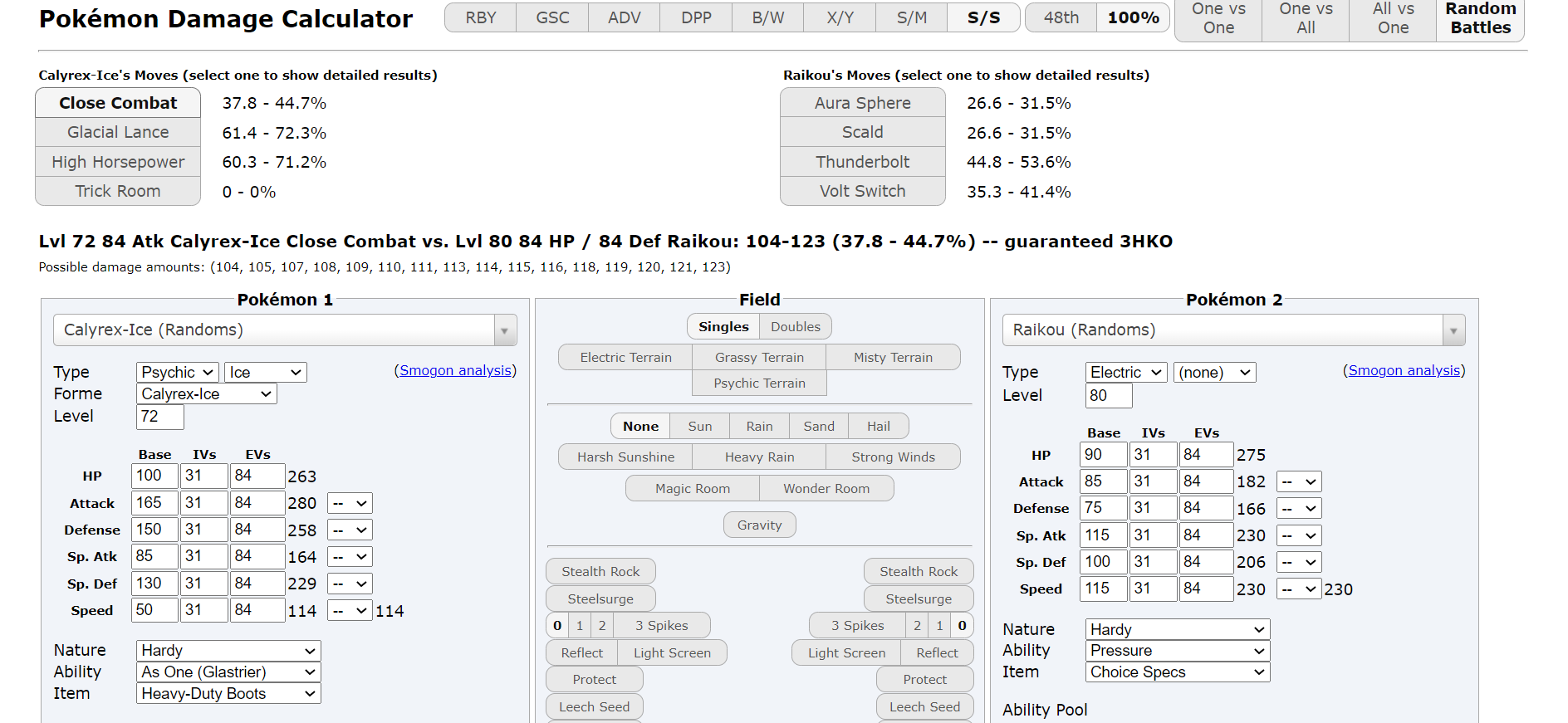Select the S/M generation tab
The height and width of the screenshot is (723, 1568).
(912, 17)
